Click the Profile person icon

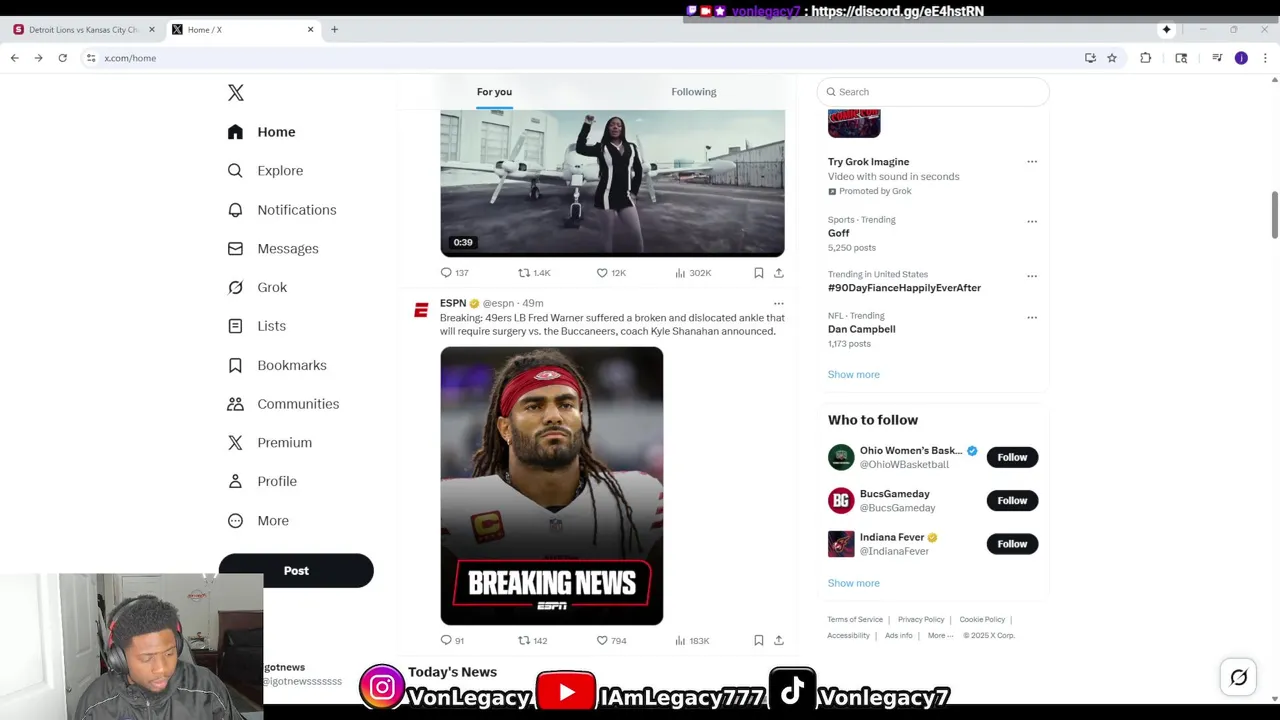(235, 481)
